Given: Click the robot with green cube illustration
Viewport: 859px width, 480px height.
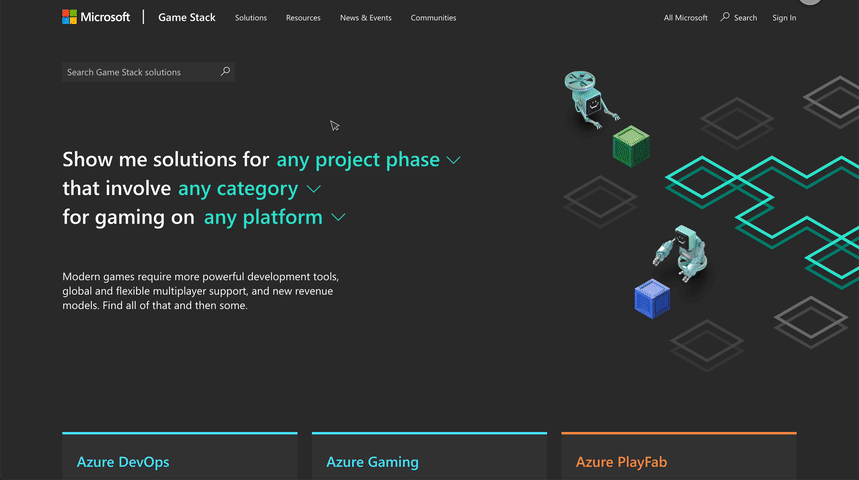Looking at the screenshot, I should click(606, 118).
